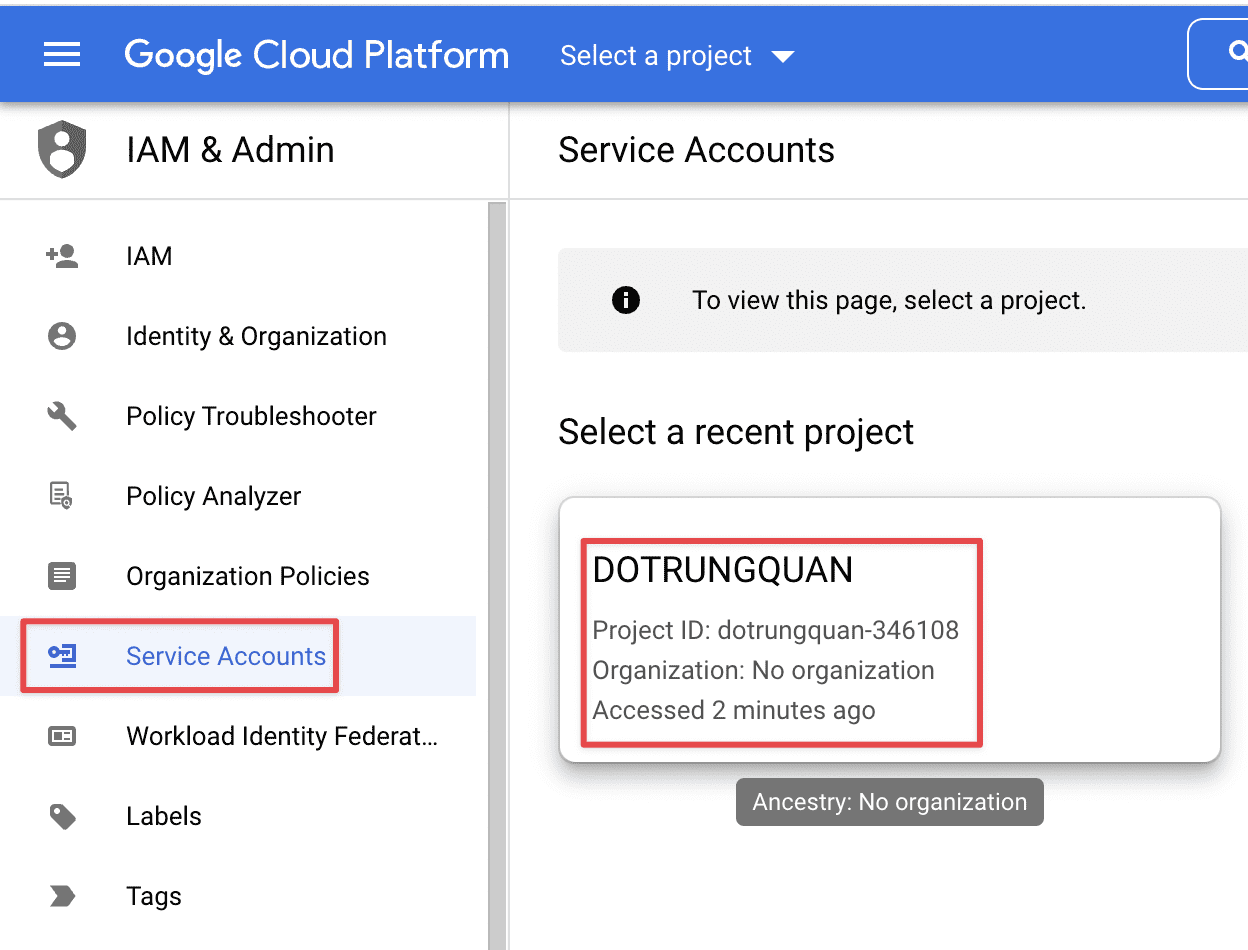Click the Organization Policies list icon
1248x950 pixels.
click(62, 576)
